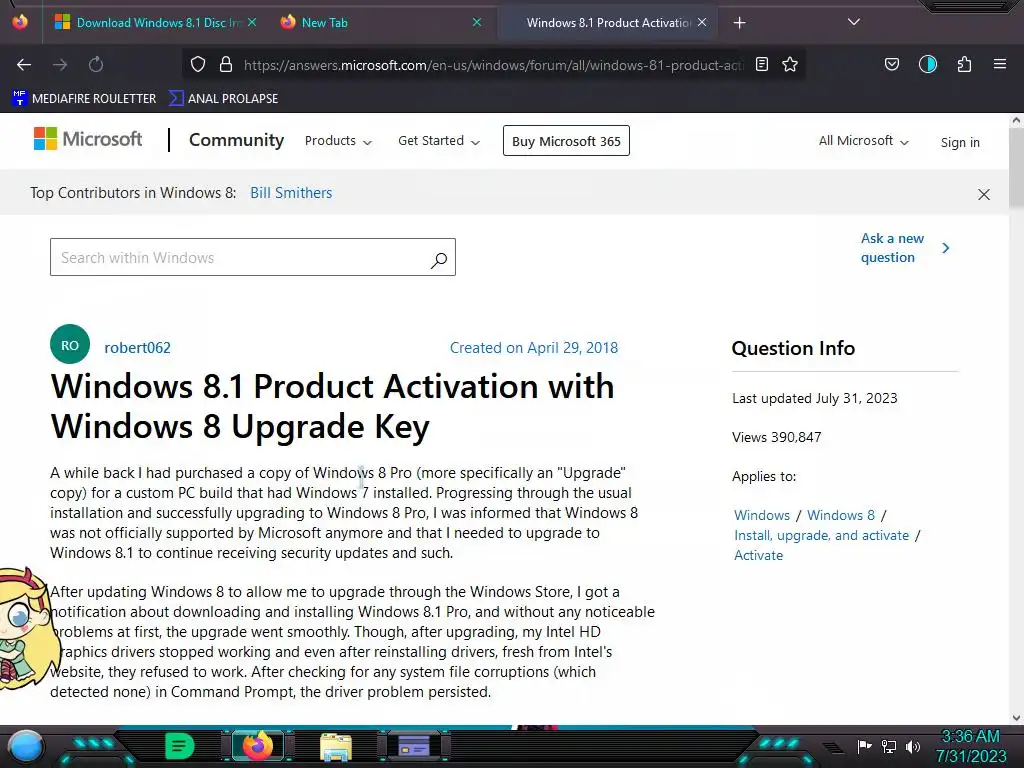Select the Windows 8.1 Product Activation tab
The height and width of the screenshot is (768, 1024).
pos(608,23)
